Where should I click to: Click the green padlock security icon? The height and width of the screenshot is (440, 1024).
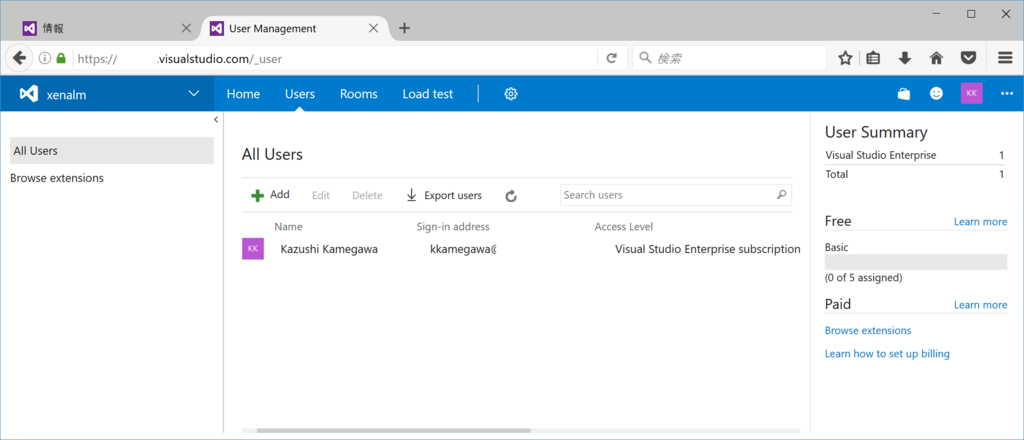61,58
